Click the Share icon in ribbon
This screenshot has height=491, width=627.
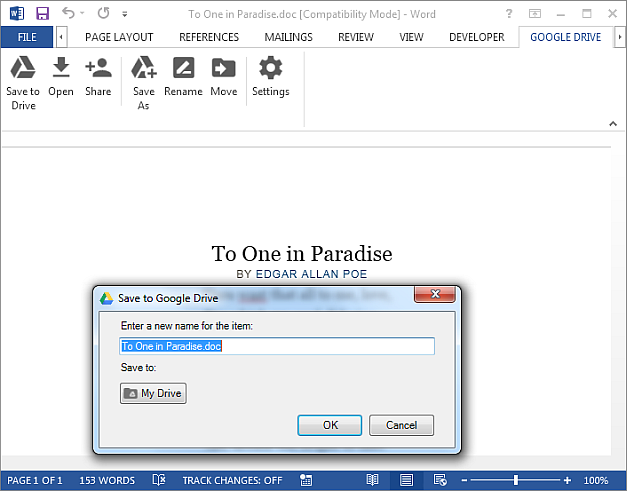98,77
